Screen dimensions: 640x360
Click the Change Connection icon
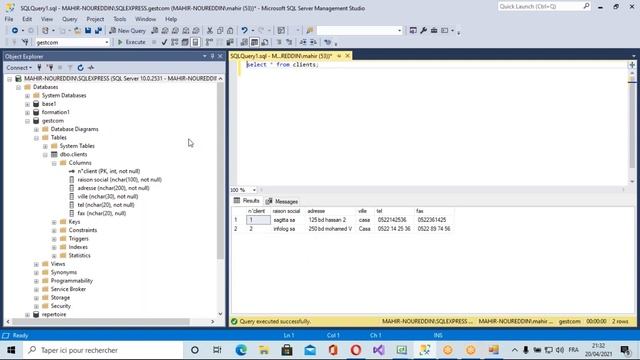tap(25, 42)
